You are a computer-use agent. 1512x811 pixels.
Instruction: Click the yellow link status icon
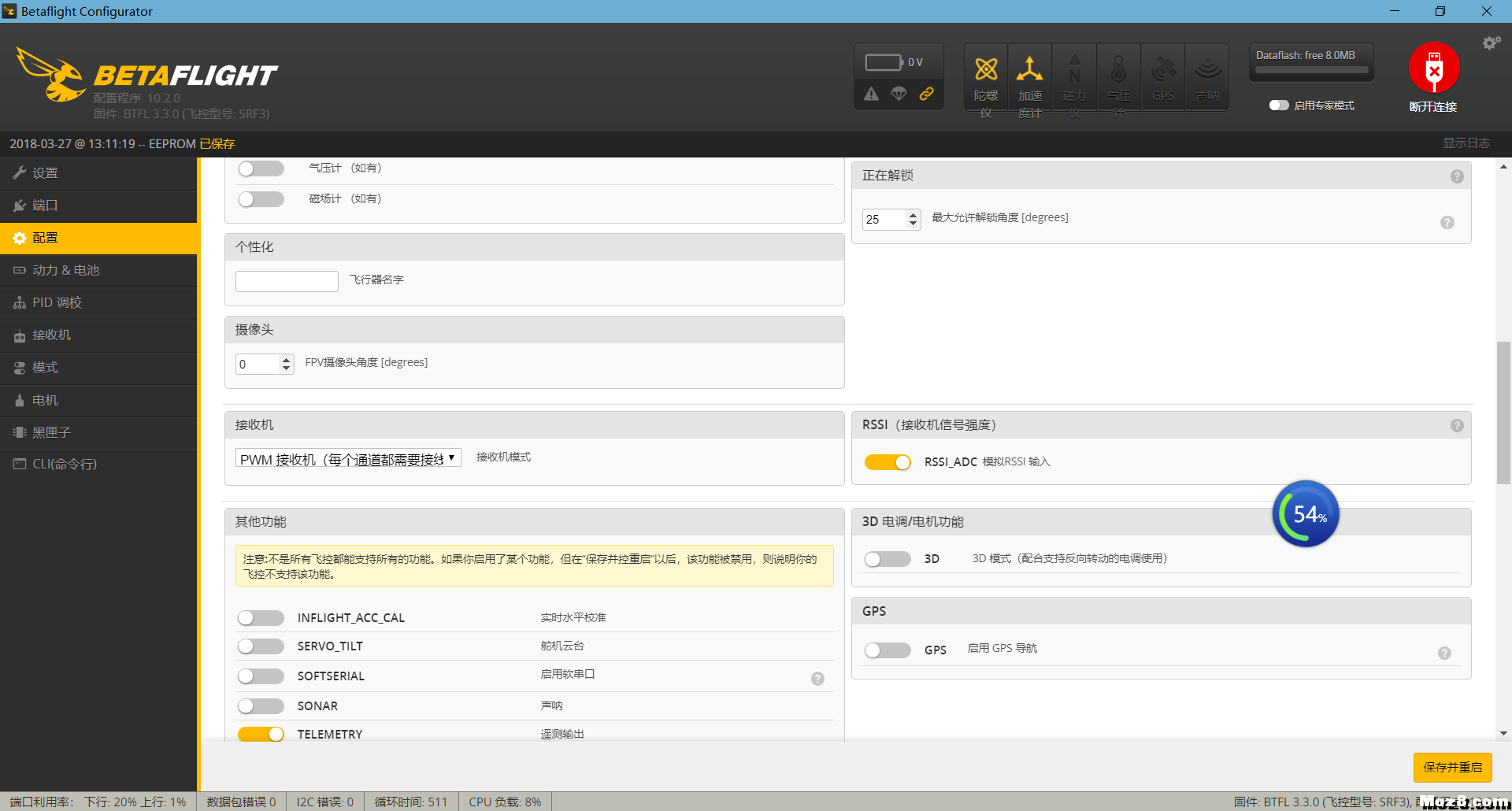(x=927, y=94)
